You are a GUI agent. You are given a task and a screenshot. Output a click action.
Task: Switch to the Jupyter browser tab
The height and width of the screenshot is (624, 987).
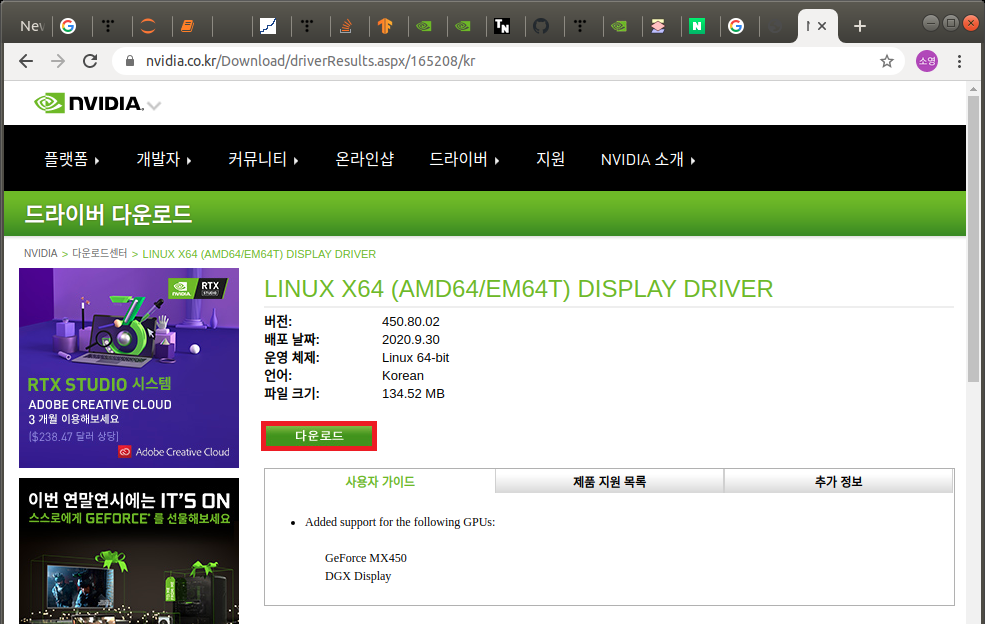point(148,26)
